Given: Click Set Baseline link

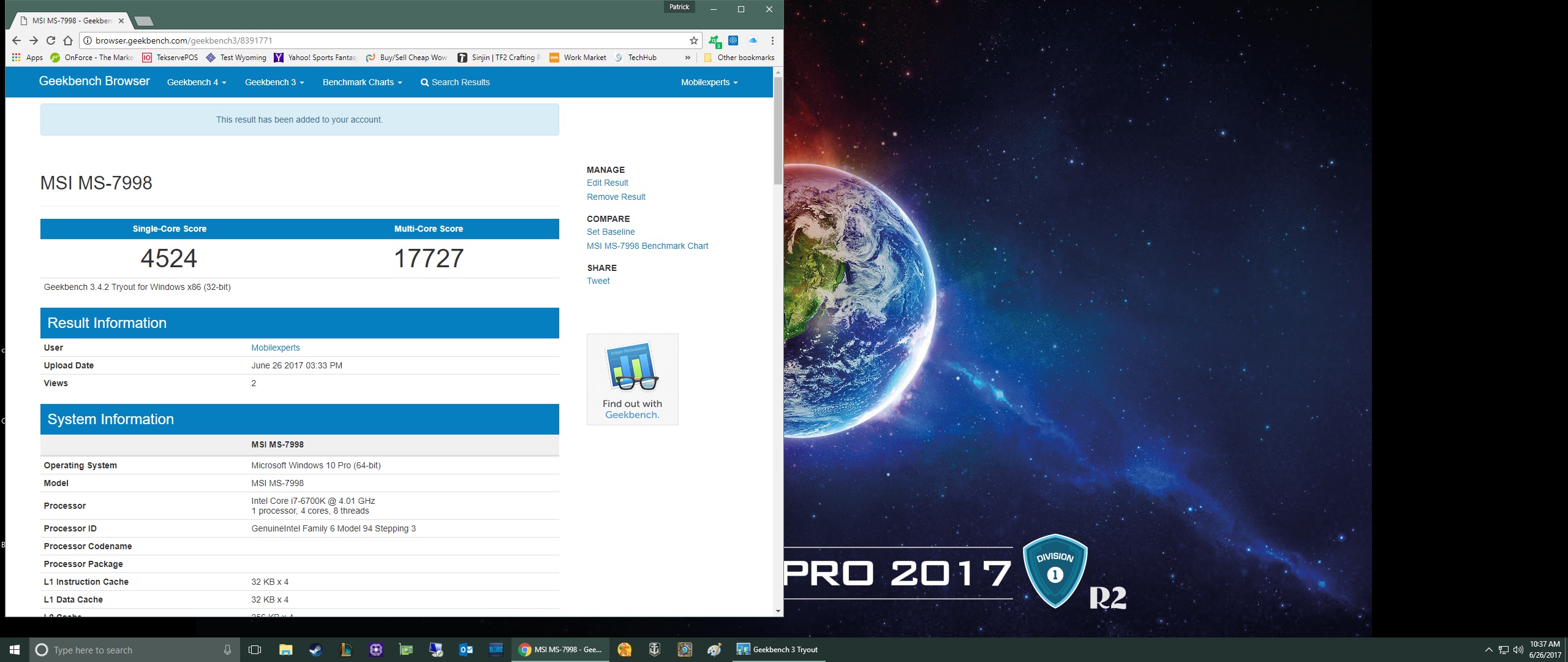Looking at the screenshot, I should tap(611, 232).
